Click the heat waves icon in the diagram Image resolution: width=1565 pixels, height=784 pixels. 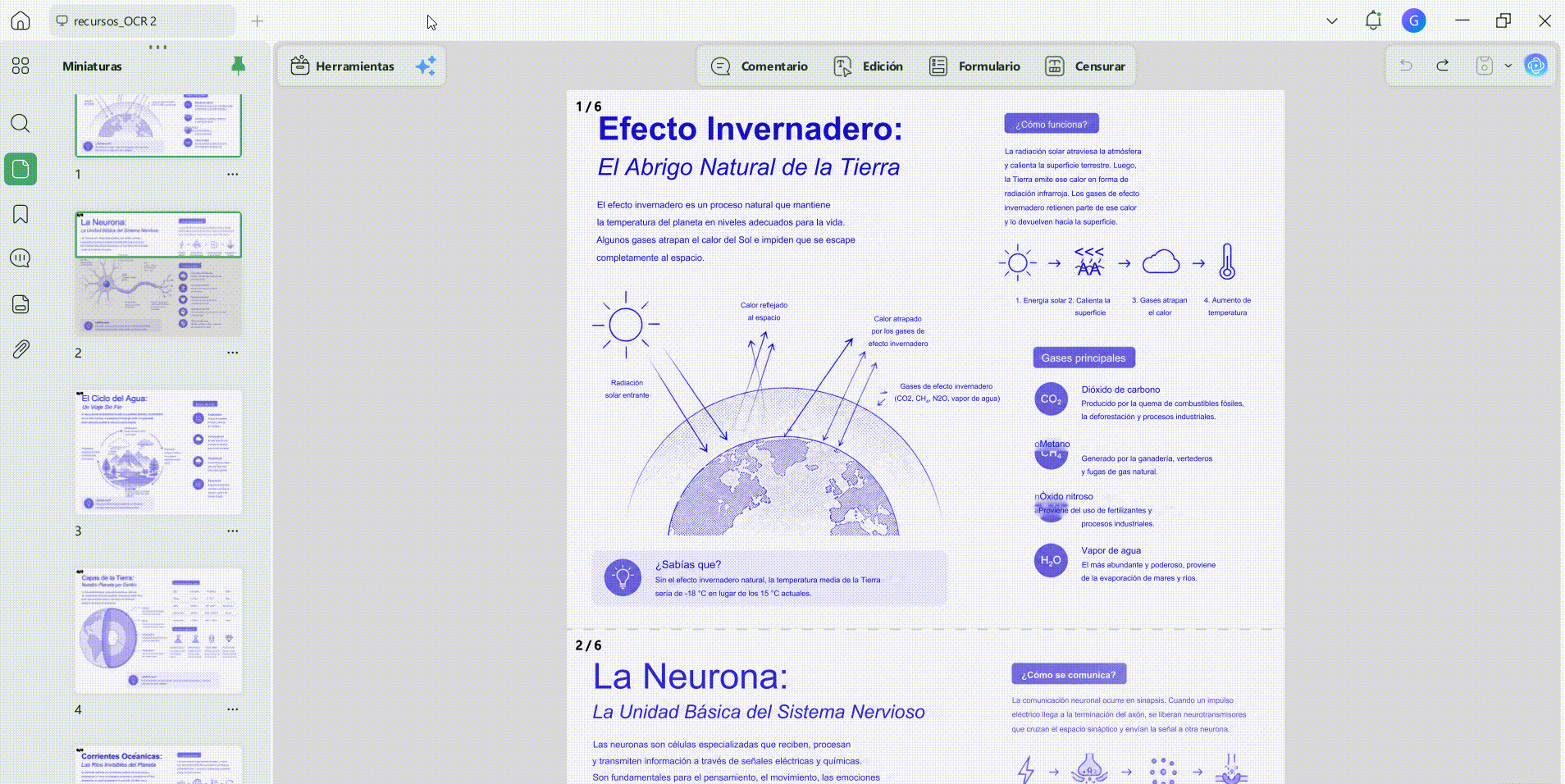pos(1089,262)
